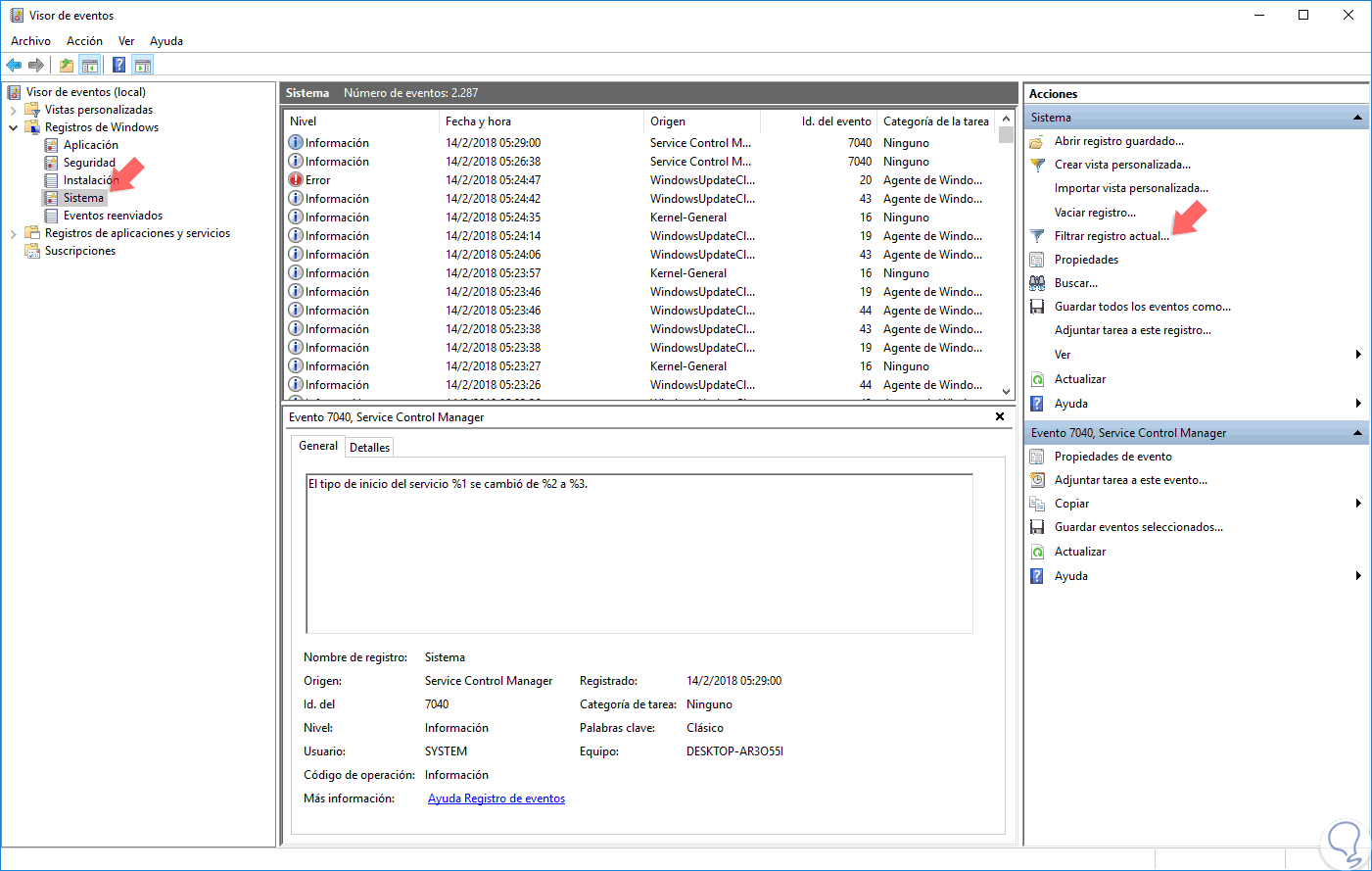Click the event list scroll up arrow
1372x871 pixels.
click(x=1006, y=120)
